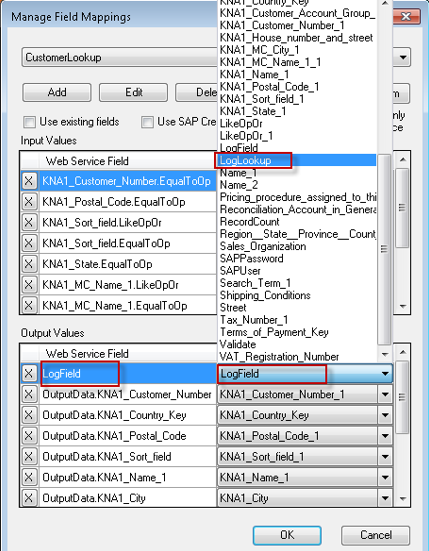The height and width of the screenshot is (551, 429).
Task: Open the LogField mapping dropdown arrow
Action: pyautogui.click(x=385, y=374)
